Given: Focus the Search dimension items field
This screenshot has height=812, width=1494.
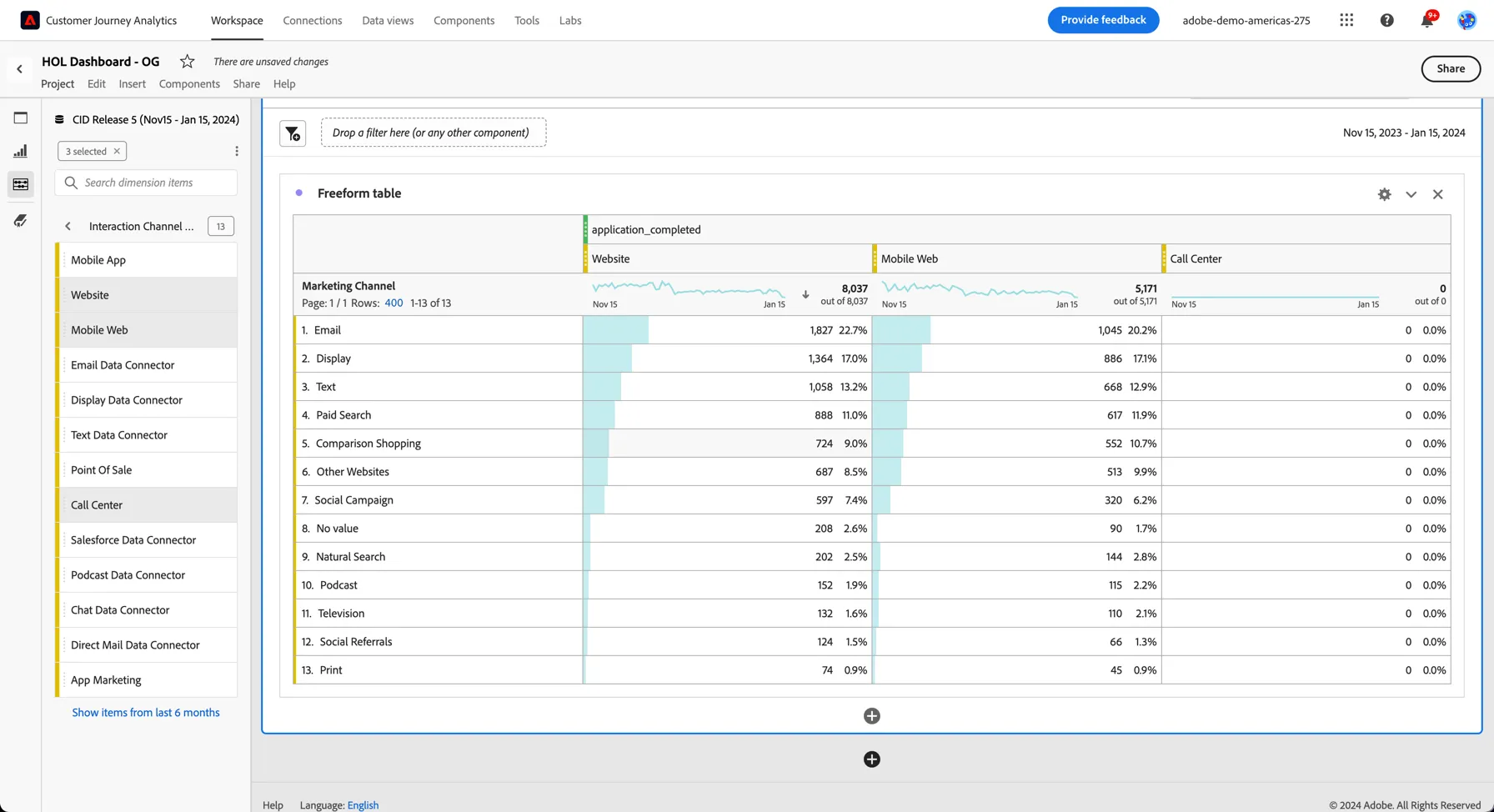Looking at the screenshot, I should (147, 183).
